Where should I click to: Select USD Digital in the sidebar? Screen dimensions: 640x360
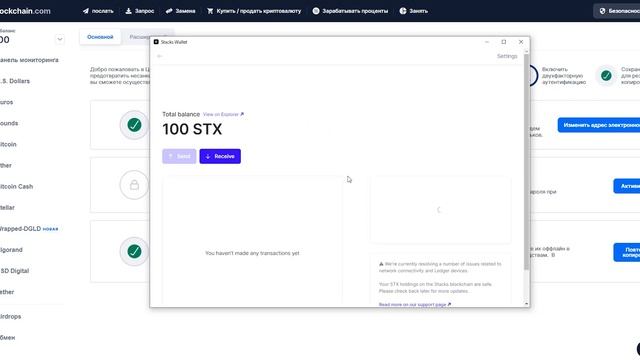14,271
